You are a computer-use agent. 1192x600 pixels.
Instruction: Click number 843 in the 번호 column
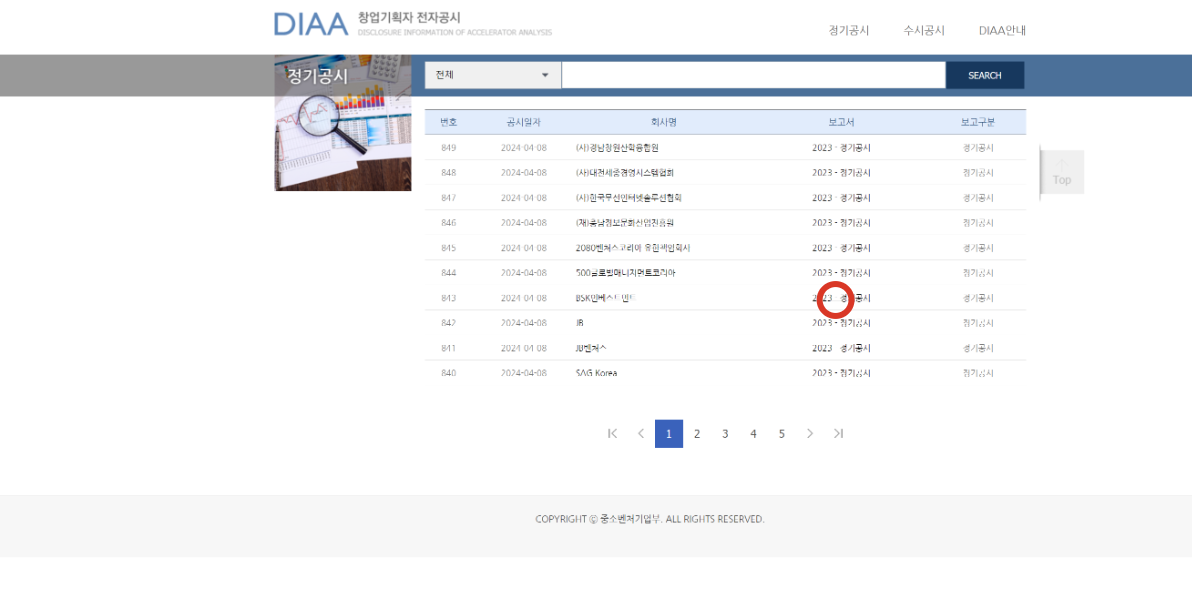[x=449, y=297]
